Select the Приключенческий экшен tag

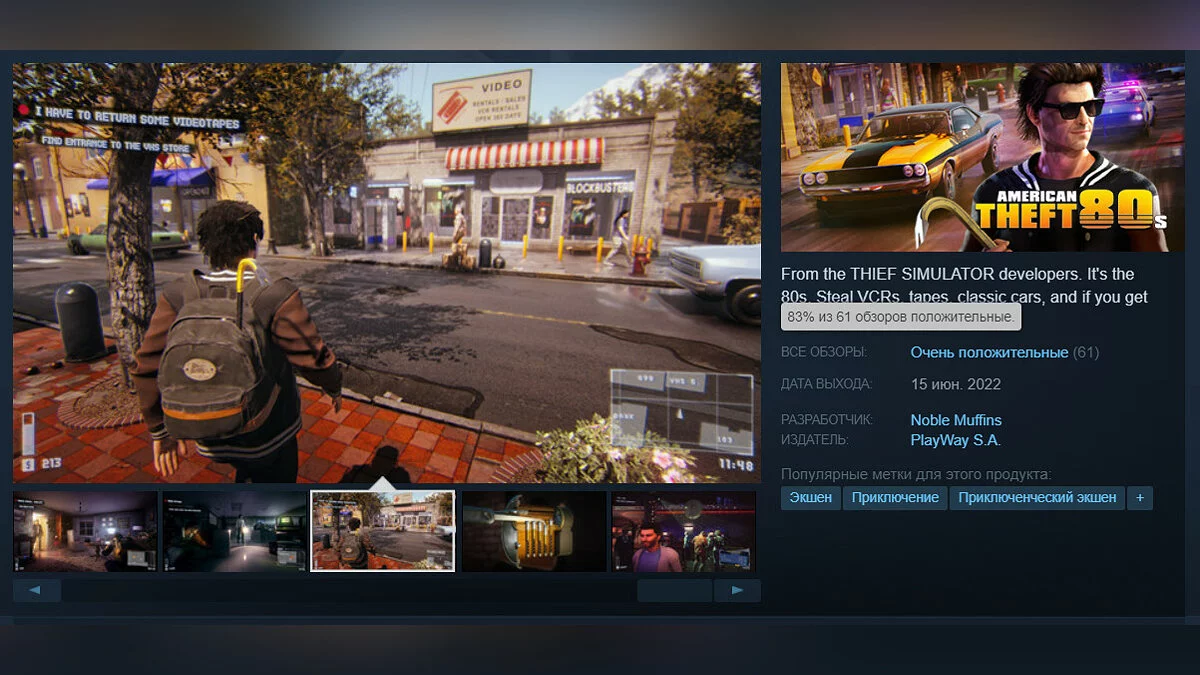coord(1037,498)
